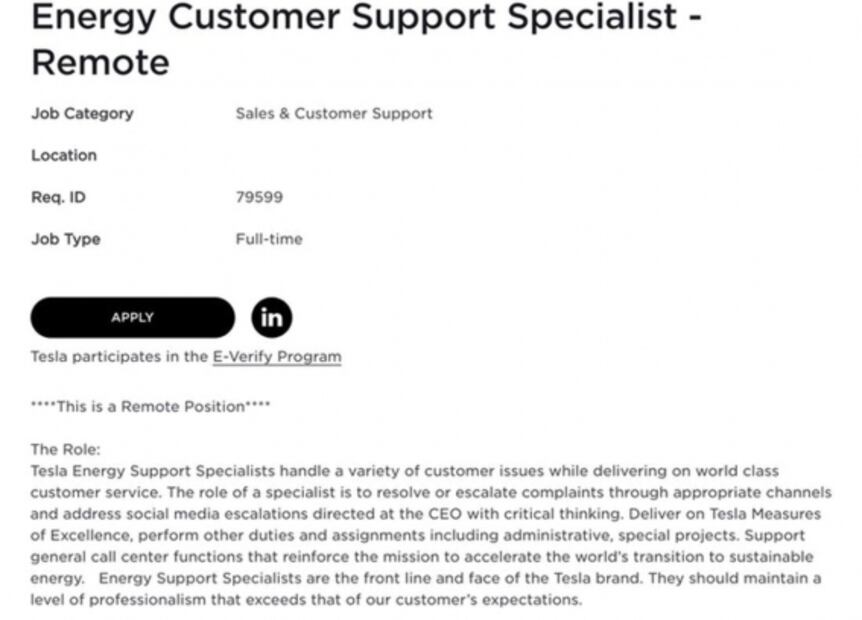Click requisition number 79599
This screenshot has width=862, height=620.
click(259, 197)
